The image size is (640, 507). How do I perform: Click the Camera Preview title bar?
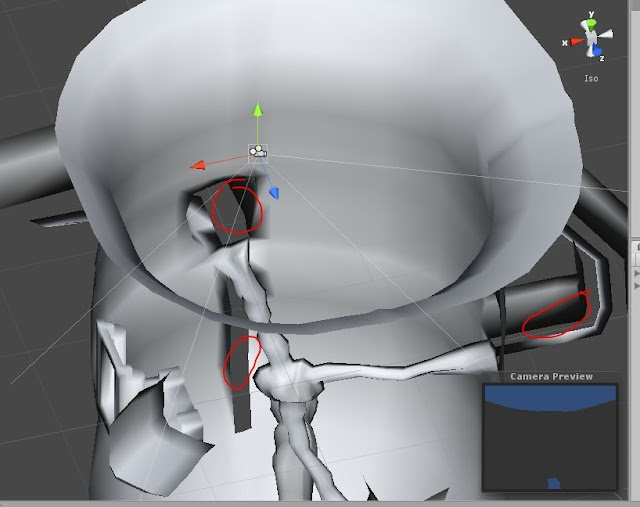coord(550,377)
